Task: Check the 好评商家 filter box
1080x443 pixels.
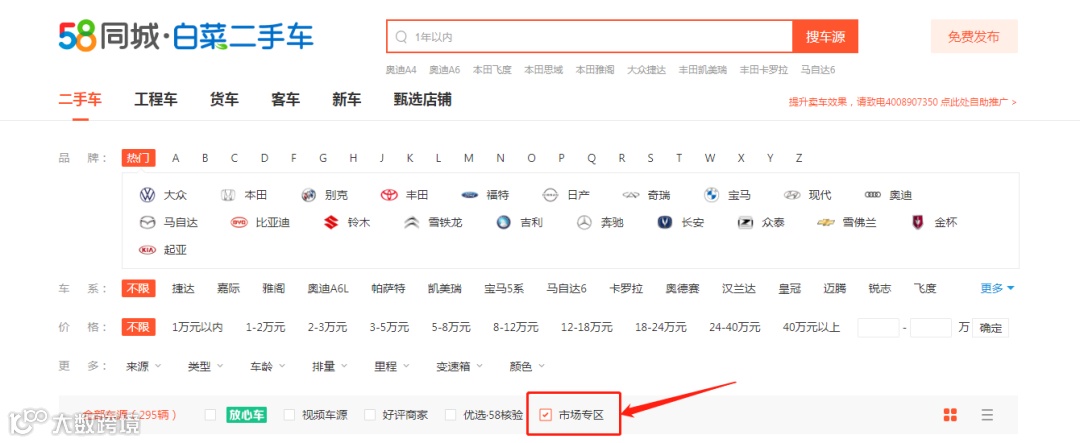Action: click(x=370, y=415)
